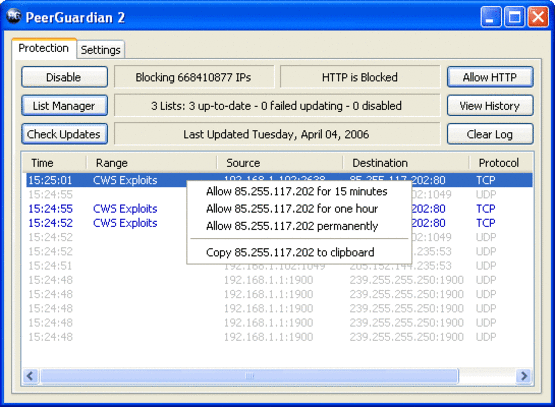Disable blocking with the Disable button
555x407 pixels.
(64, 77)
